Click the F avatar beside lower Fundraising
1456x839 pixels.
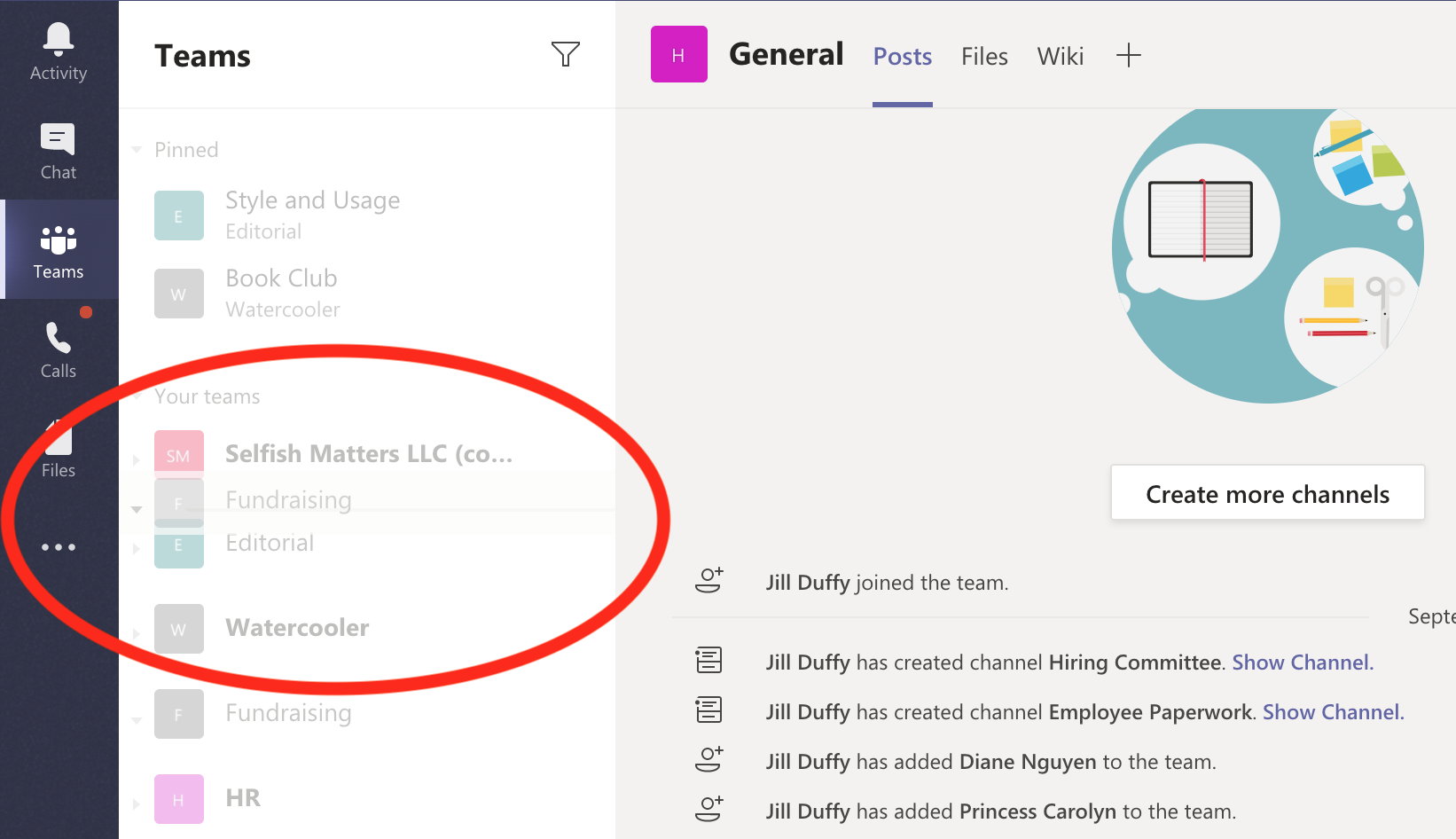179,714
